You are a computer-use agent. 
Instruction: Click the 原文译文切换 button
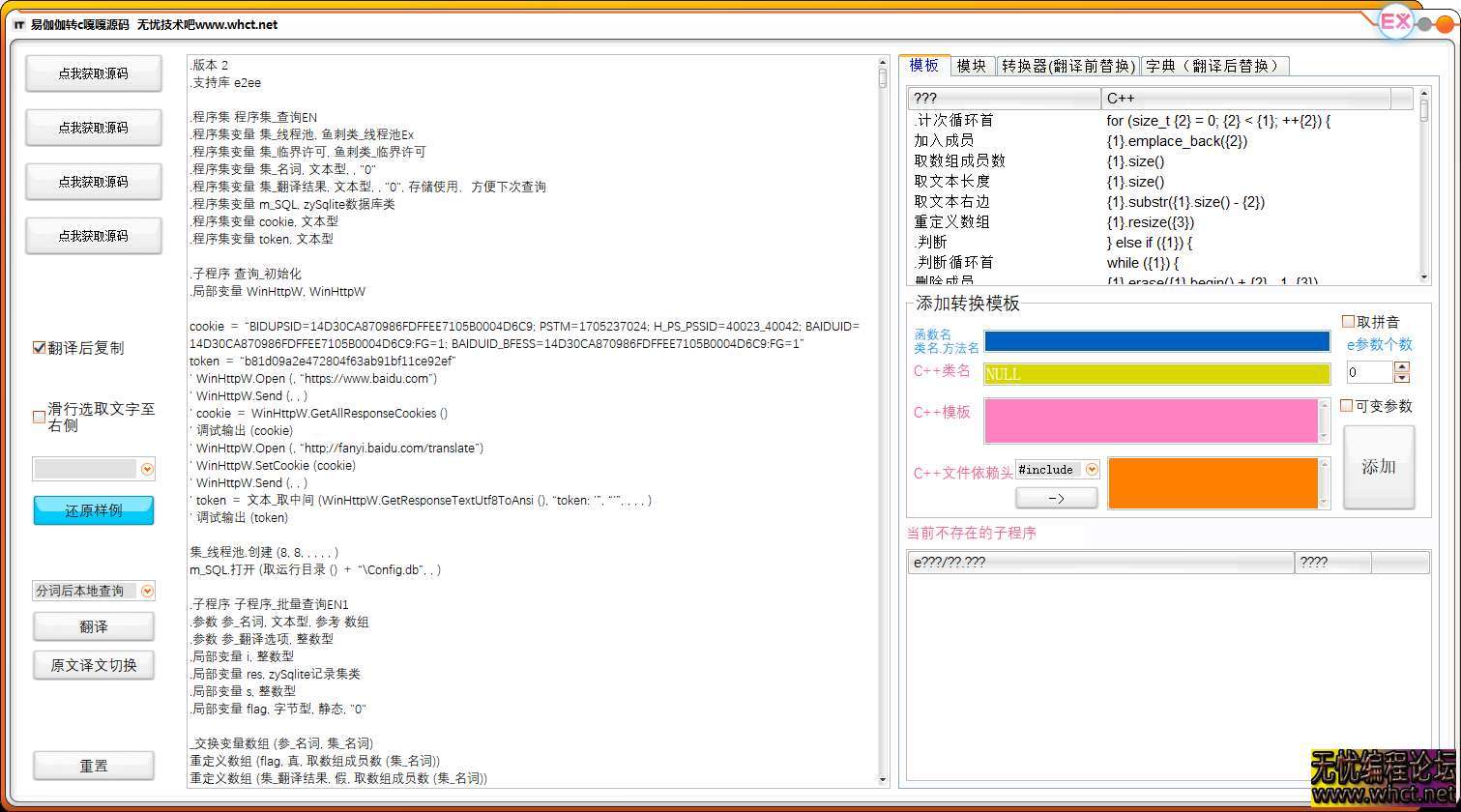[x=93, y=665]
